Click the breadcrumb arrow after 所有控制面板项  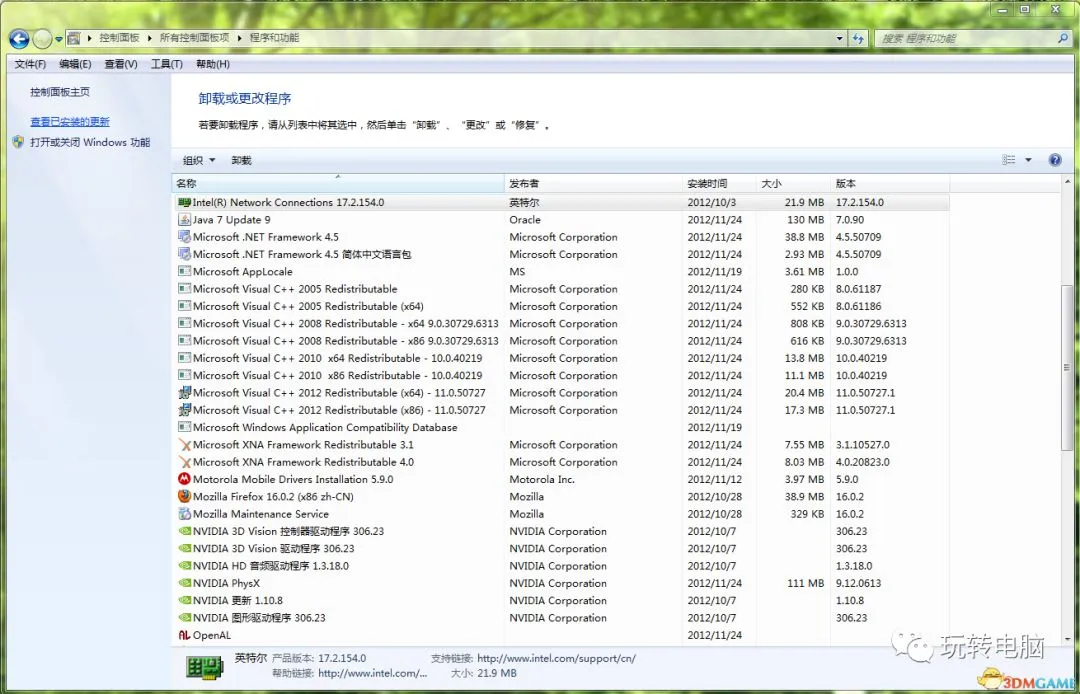[x=240, y=38]
